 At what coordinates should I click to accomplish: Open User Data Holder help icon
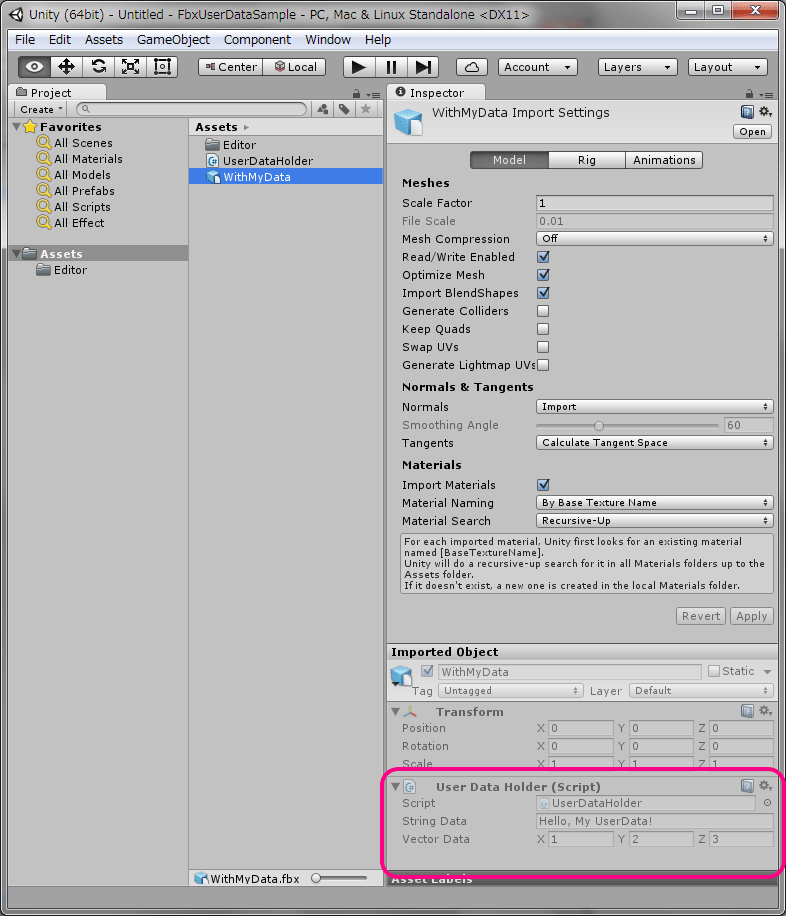(747, 786)
